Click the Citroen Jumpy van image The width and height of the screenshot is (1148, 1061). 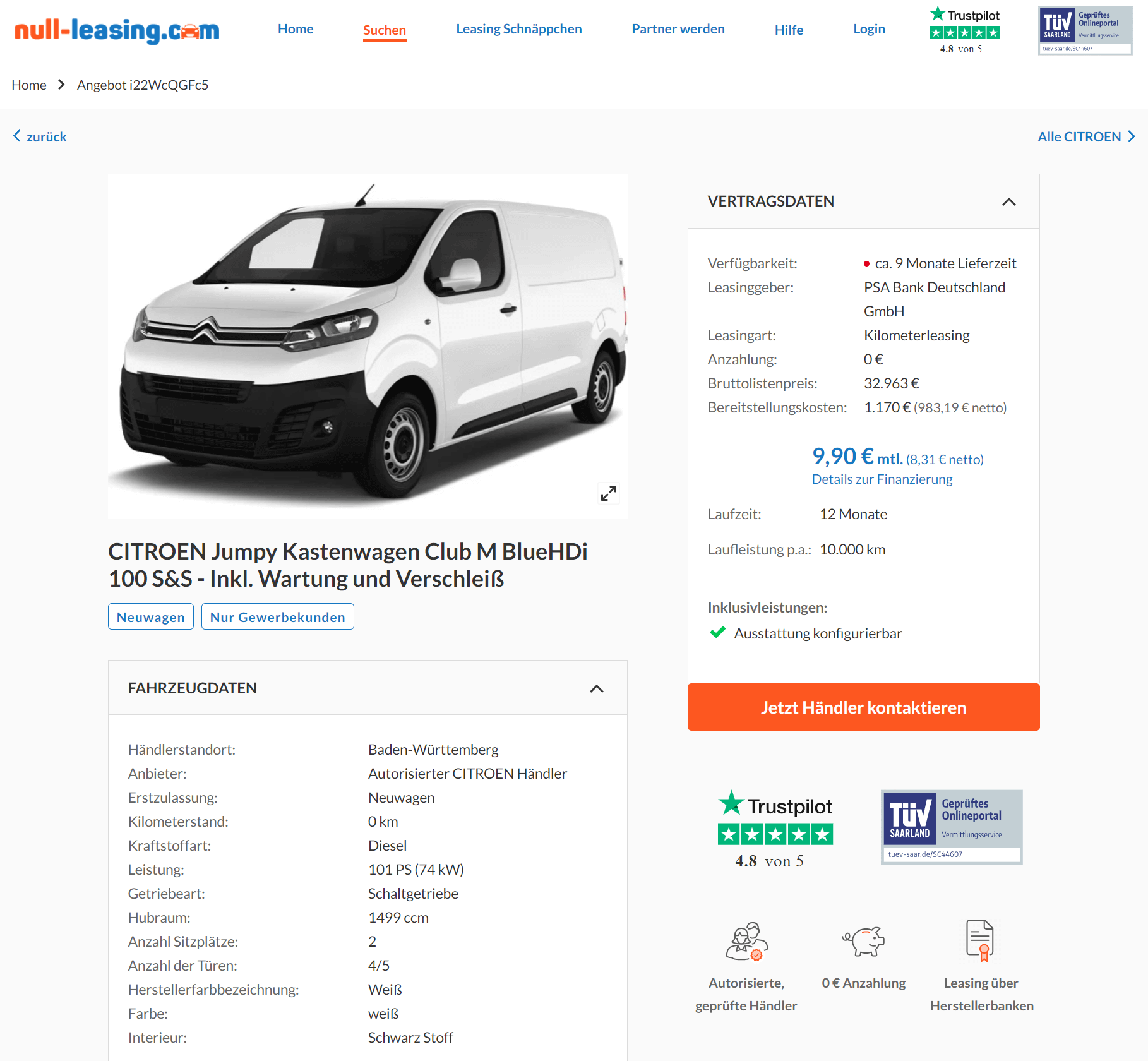(368, 346)
